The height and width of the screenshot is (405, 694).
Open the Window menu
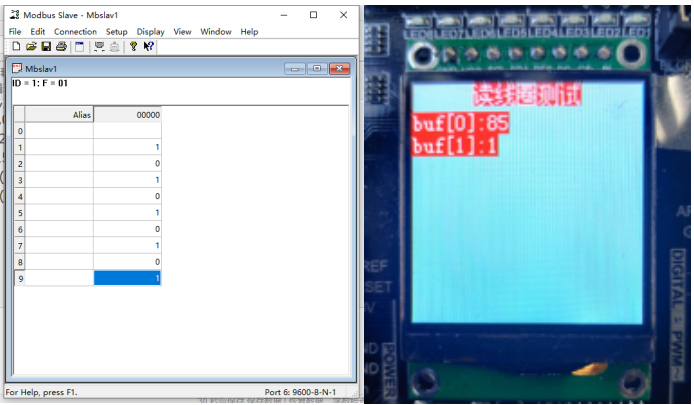216,31
